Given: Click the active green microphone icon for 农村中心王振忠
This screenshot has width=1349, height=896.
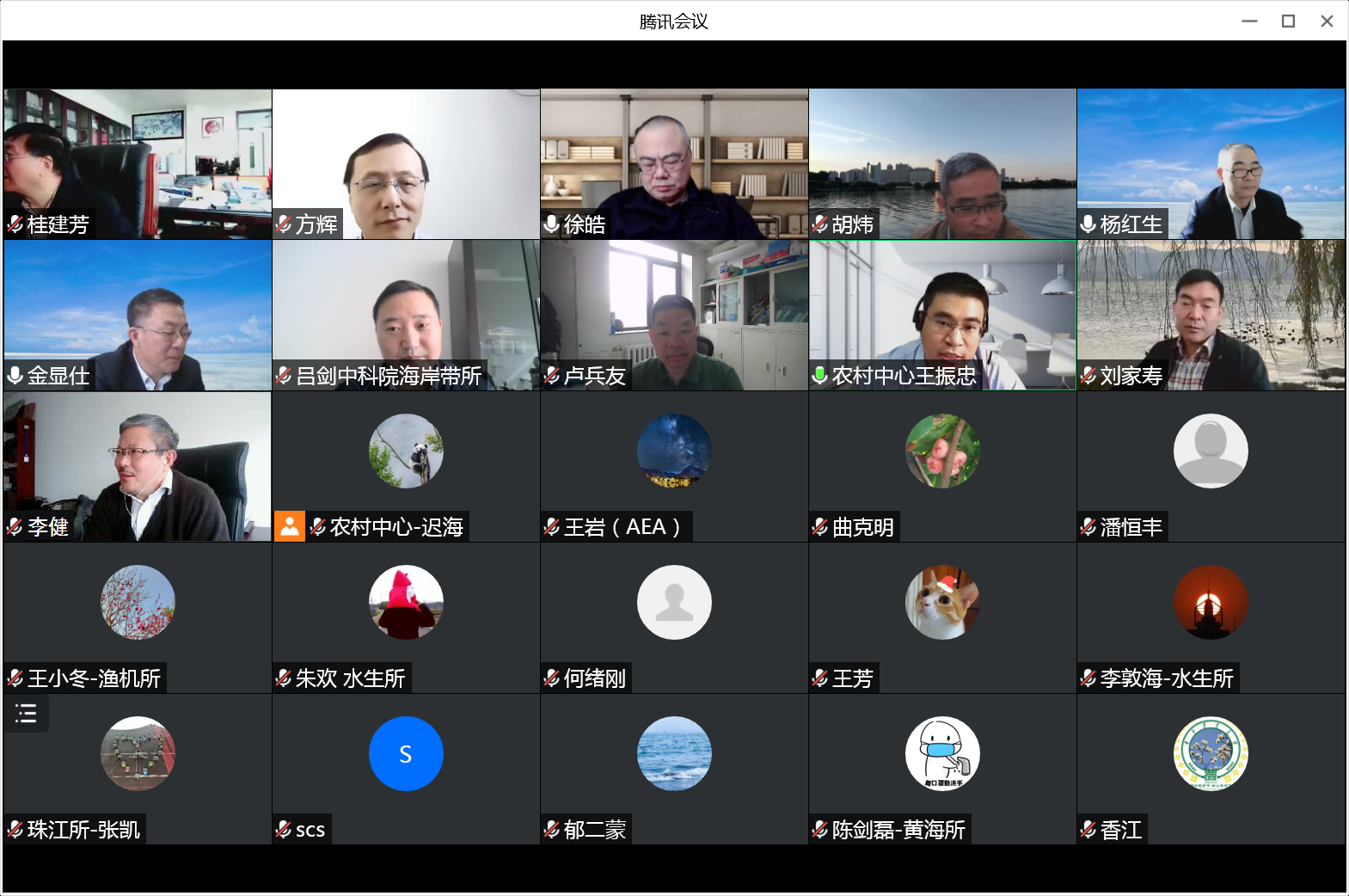Looking at the screenshot, I should (x=820, y=375).
